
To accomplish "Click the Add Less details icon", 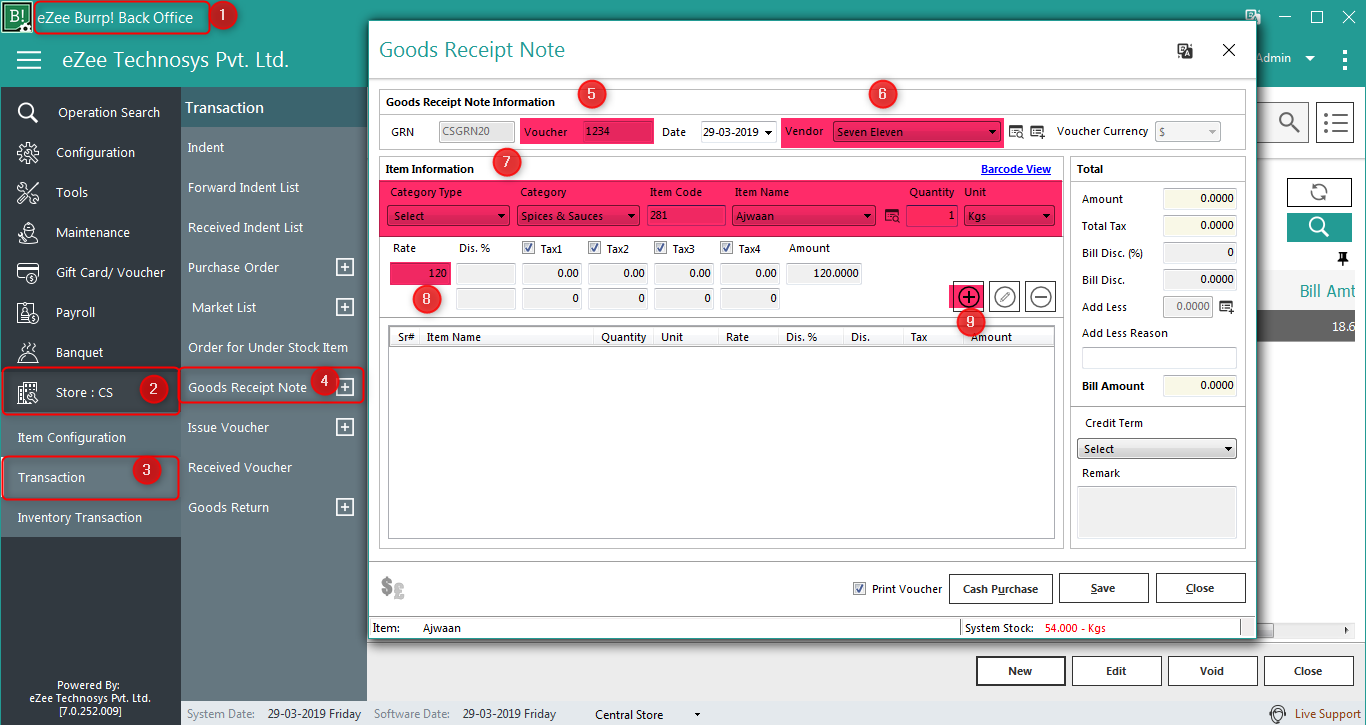I will (1227, 307).
